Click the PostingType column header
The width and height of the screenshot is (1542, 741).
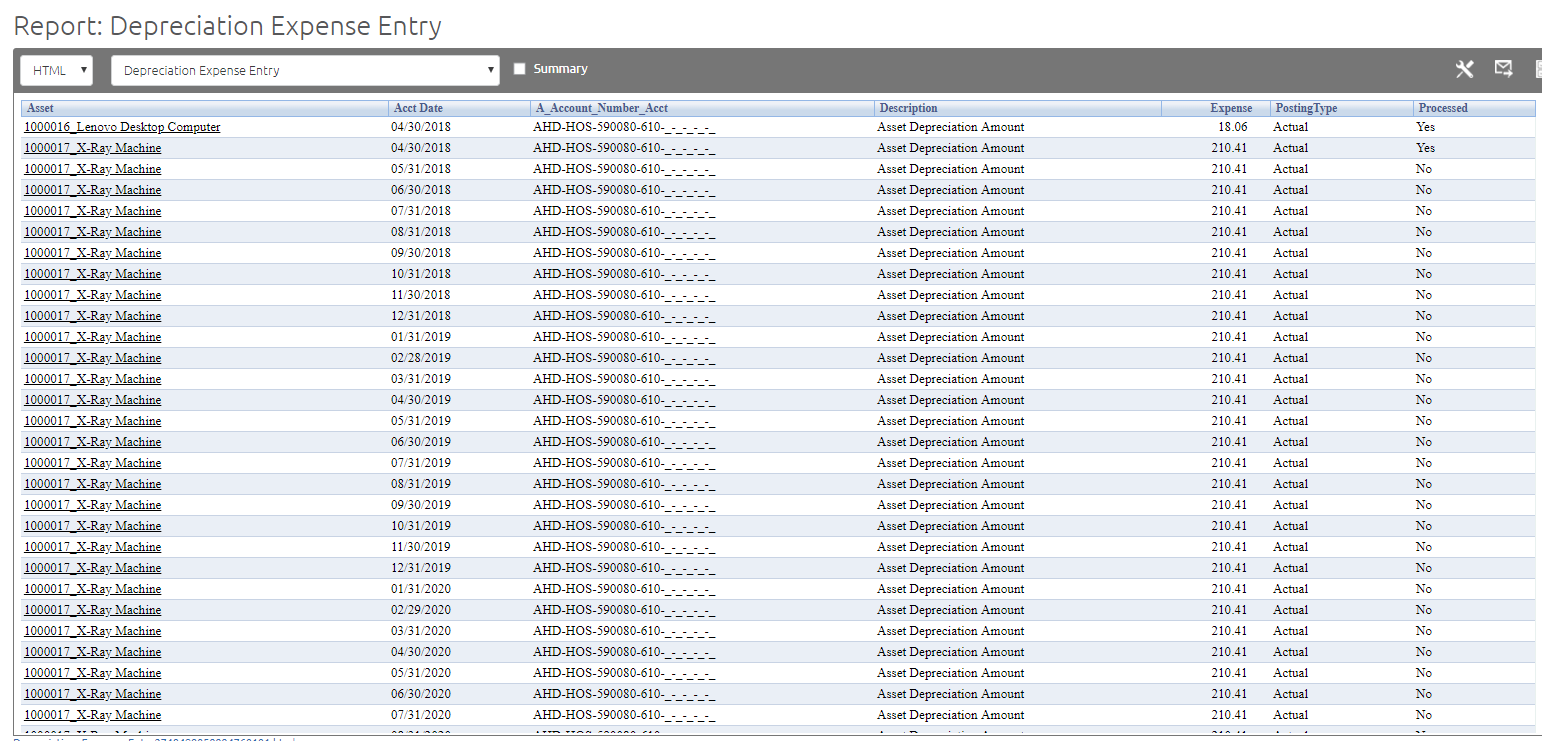1305,108
